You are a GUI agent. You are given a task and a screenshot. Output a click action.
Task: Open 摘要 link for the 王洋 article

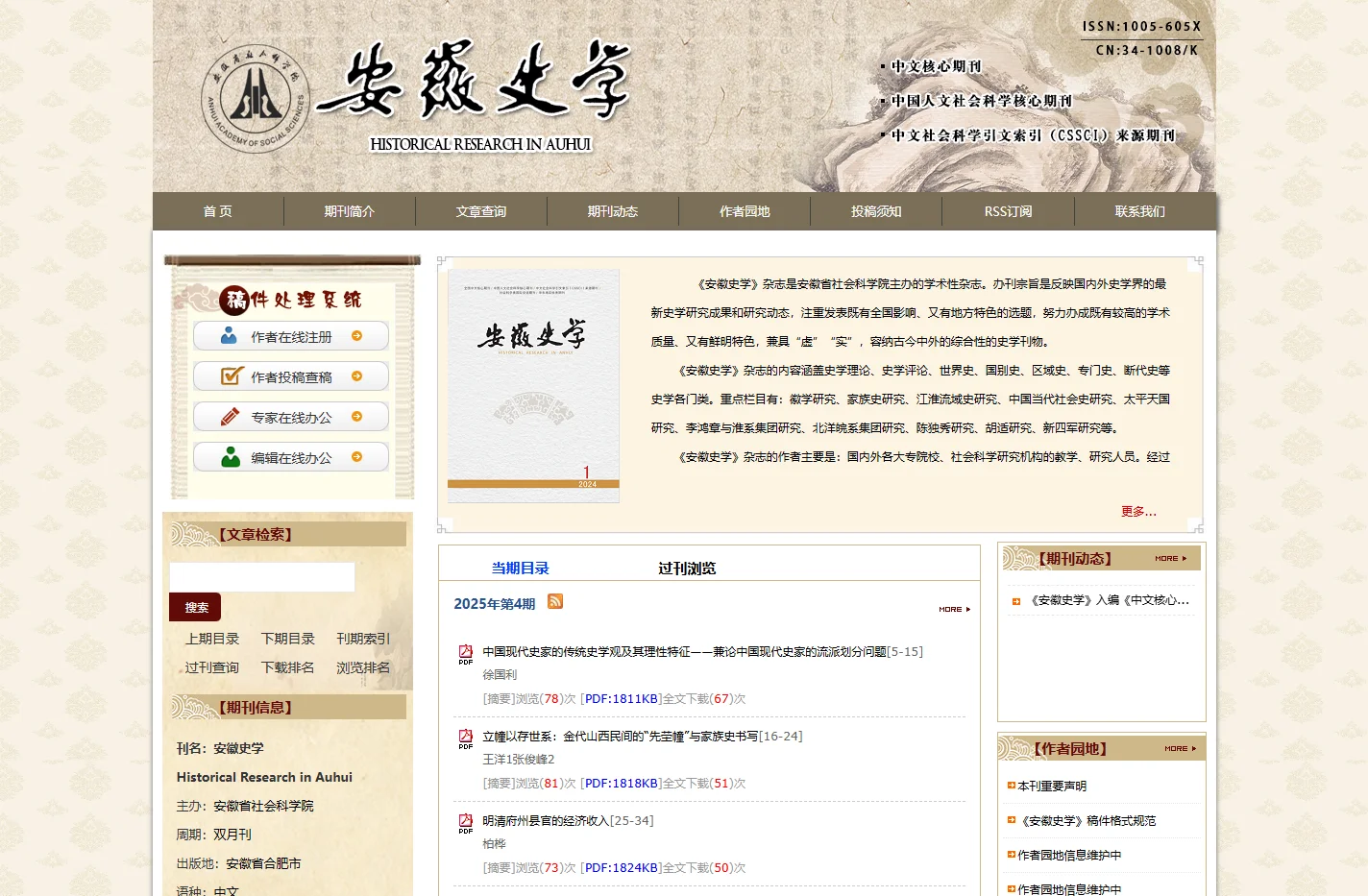(x=499, y=784)
